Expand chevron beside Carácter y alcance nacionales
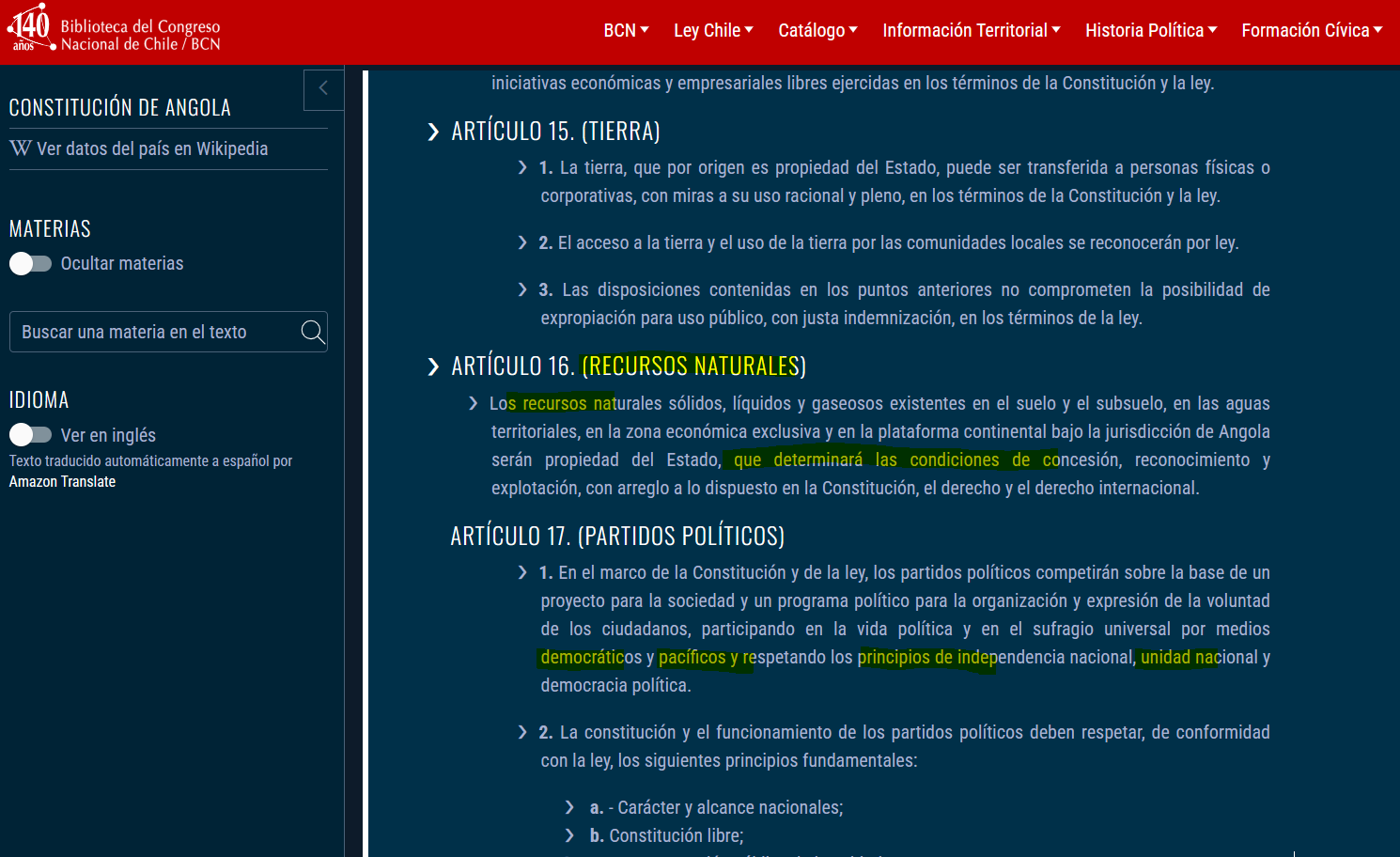1400x857 pixels. tap(569, 807)
